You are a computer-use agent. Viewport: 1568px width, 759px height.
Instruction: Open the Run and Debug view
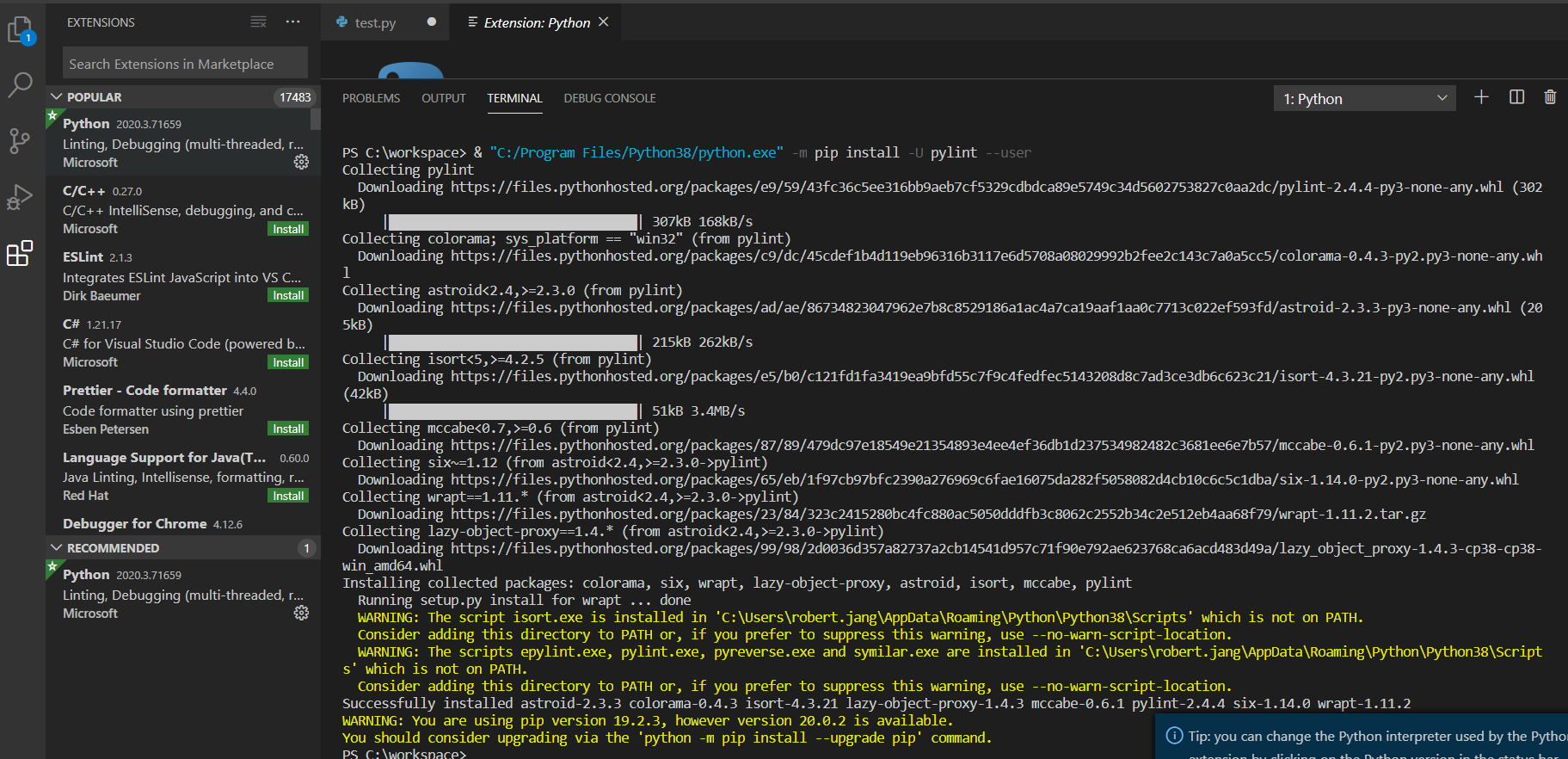click(x=20, y=197)
